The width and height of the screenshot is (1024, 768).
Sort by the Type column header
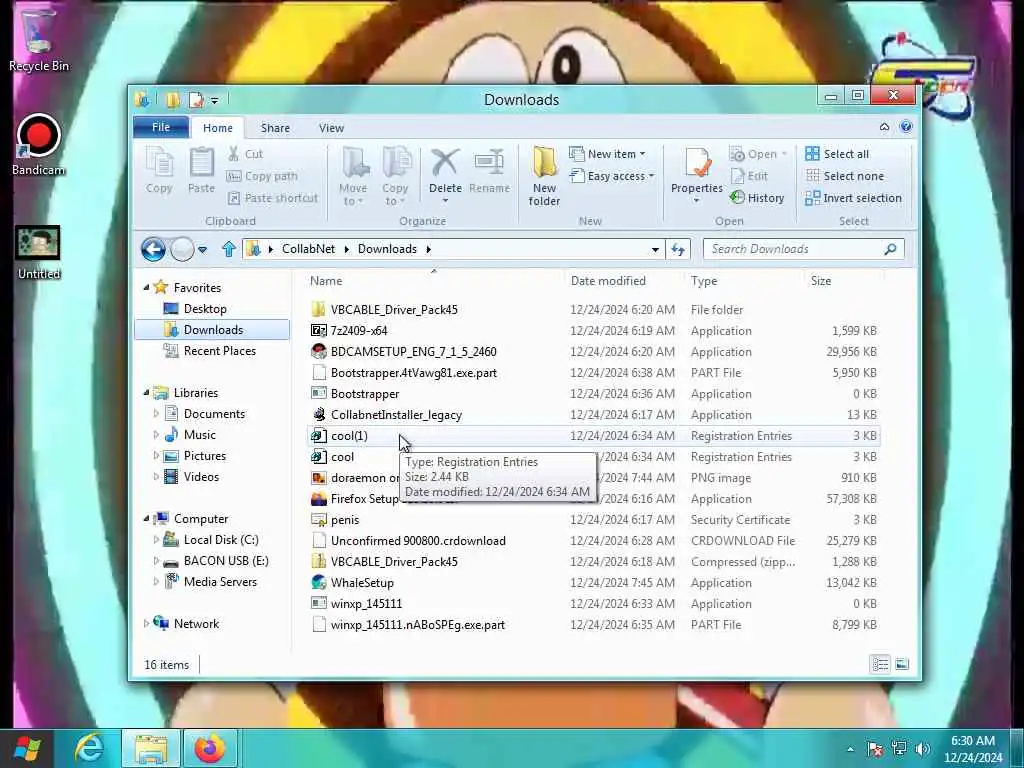point(704,281)
